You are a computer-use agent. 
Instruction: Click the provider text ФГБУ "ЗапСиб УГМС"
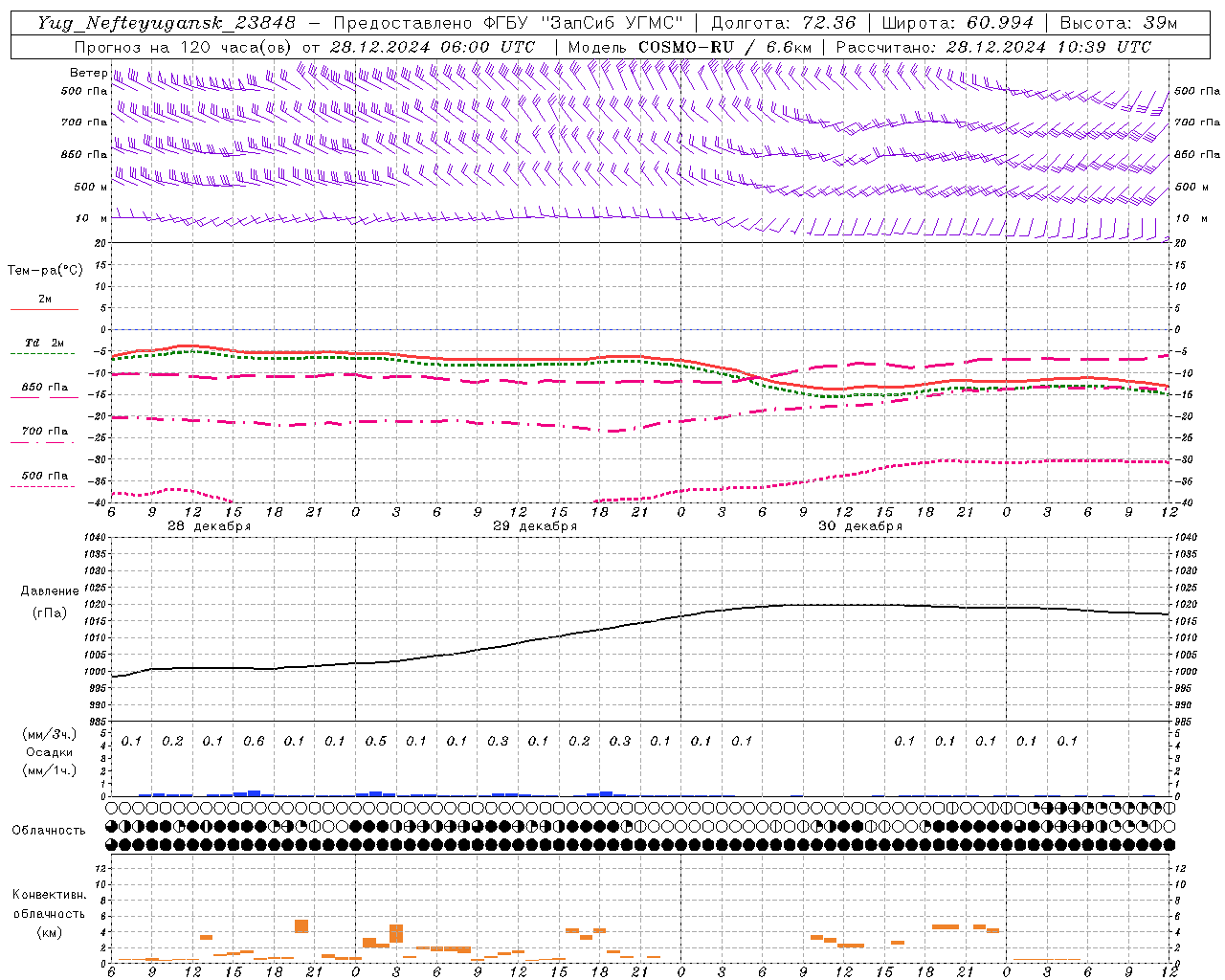(583, 23)
